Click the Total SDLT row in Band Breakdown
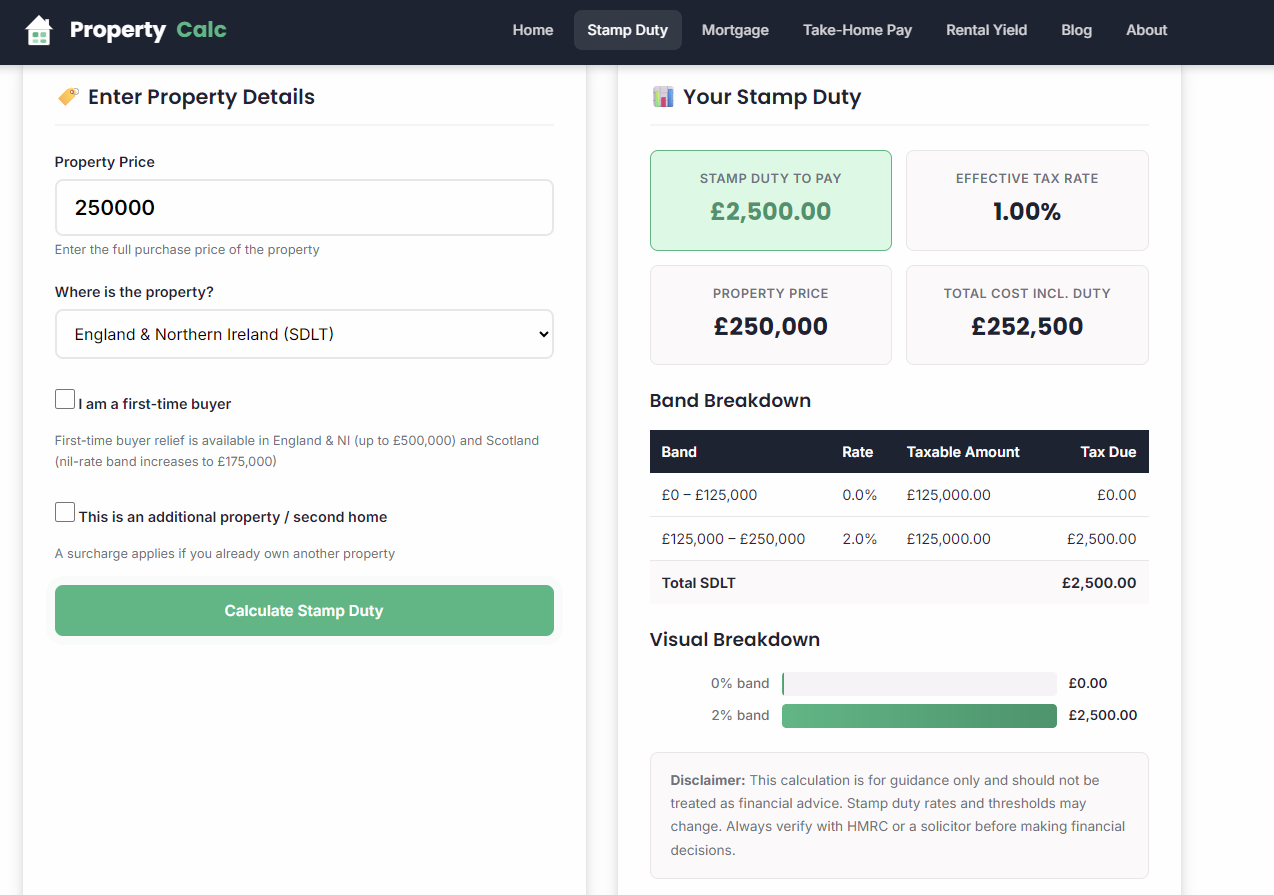 click(898, 582)
